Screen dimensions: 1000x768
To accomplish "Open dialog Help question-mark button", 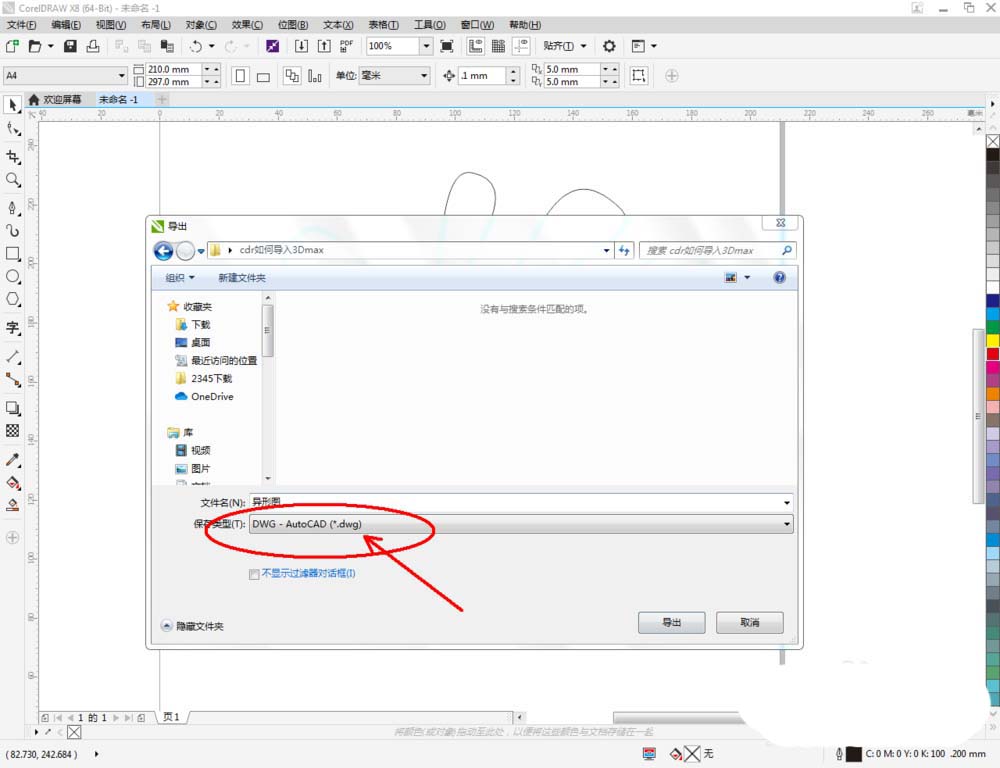I will (x=779, y=277).
